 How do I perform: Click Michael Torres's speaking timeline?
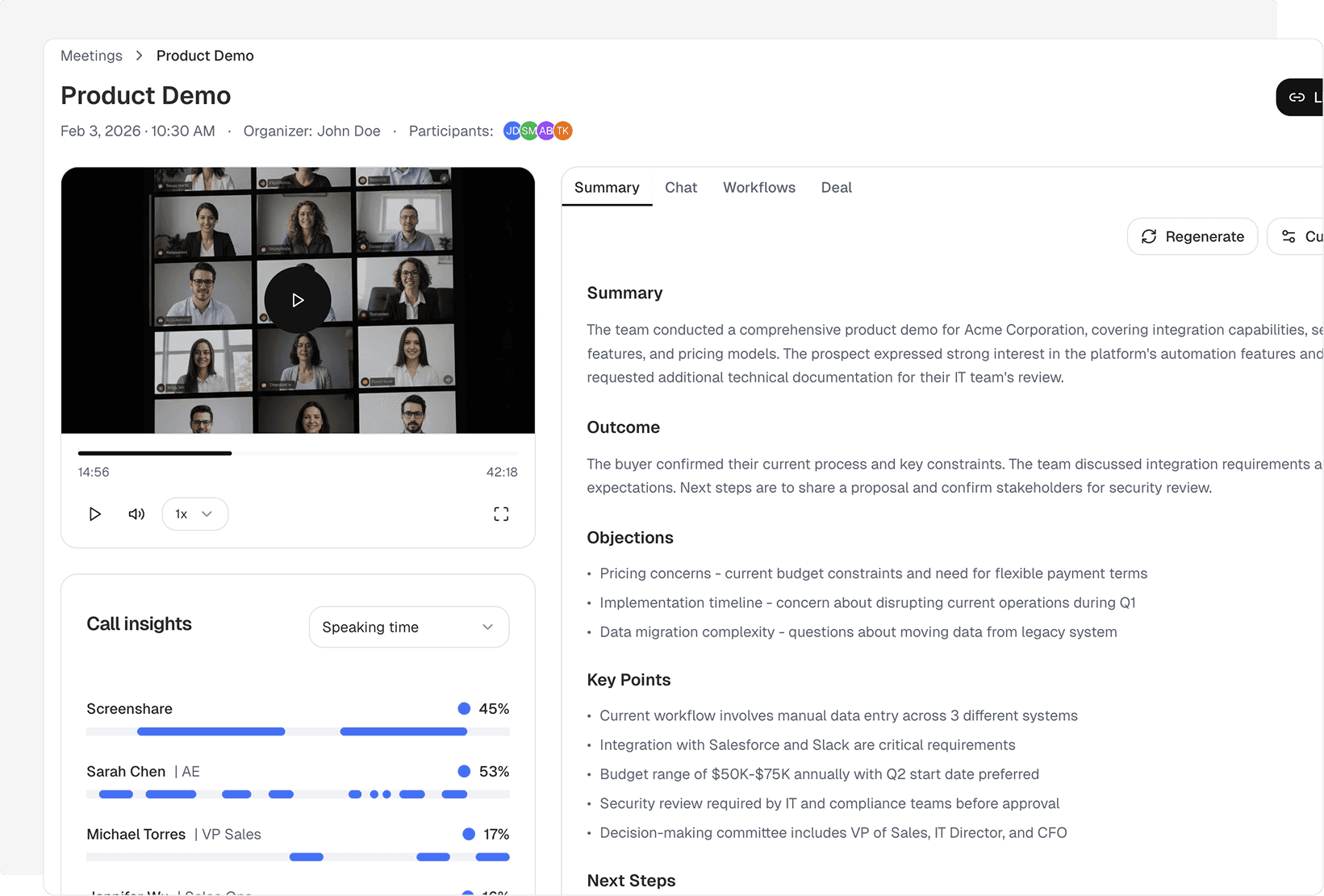298,857
